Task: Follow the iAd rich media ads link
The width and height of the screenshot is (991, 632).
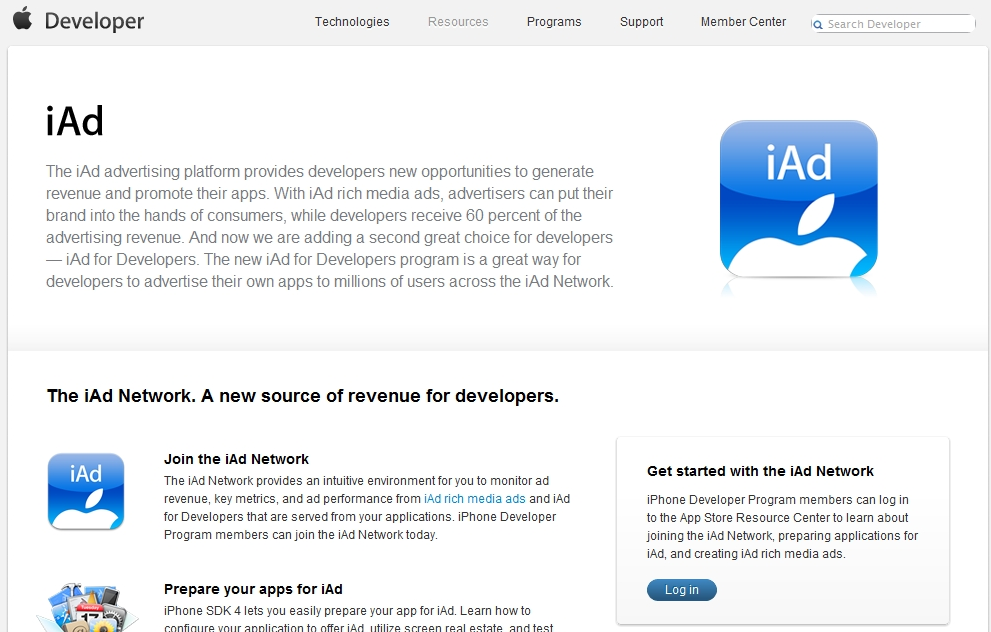Action: [474, 498]
